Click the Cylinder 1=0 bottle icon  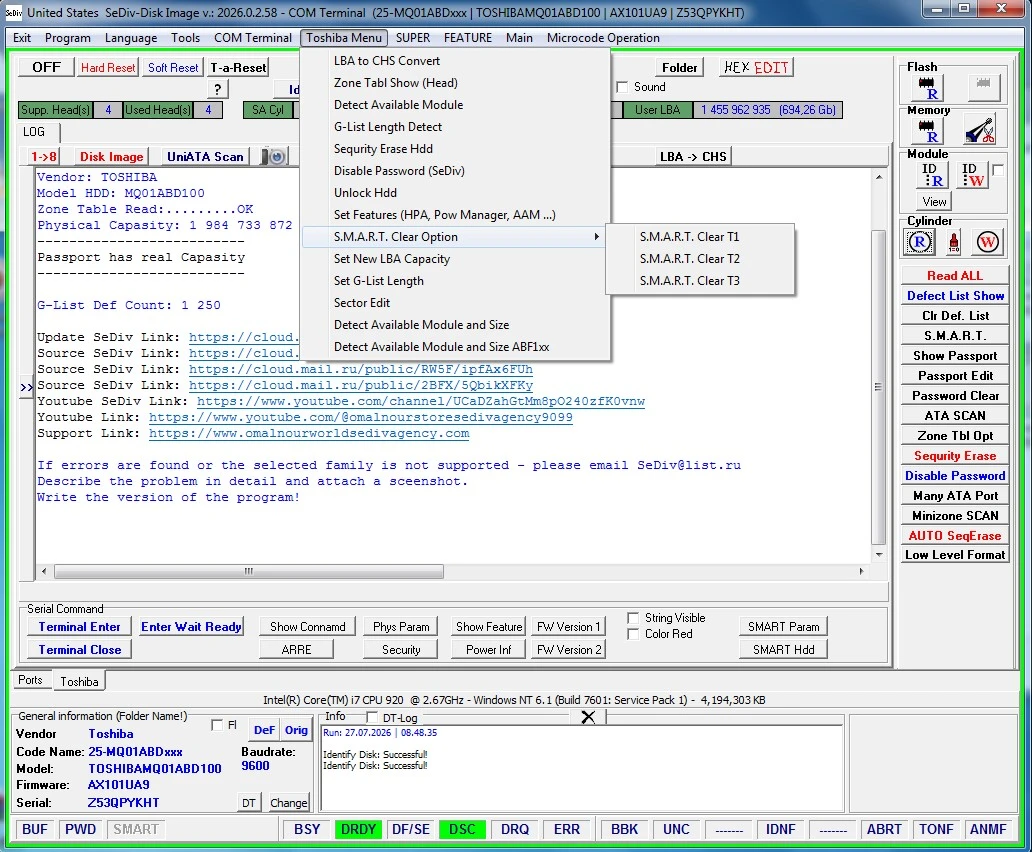(954, 243)
